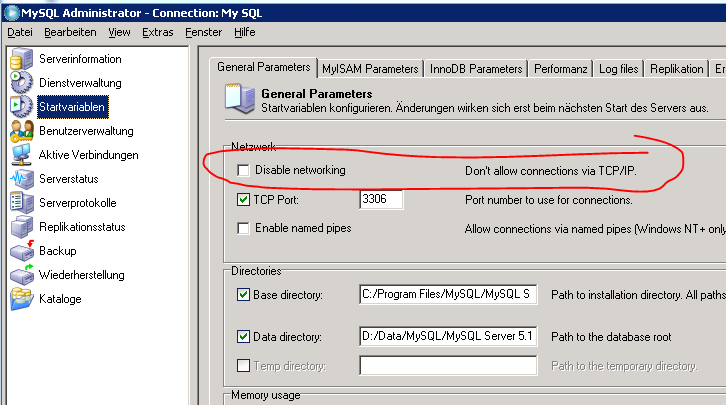Click the Serverinformation sidebar icon
The image size is (726, 405).
(20, 59)
